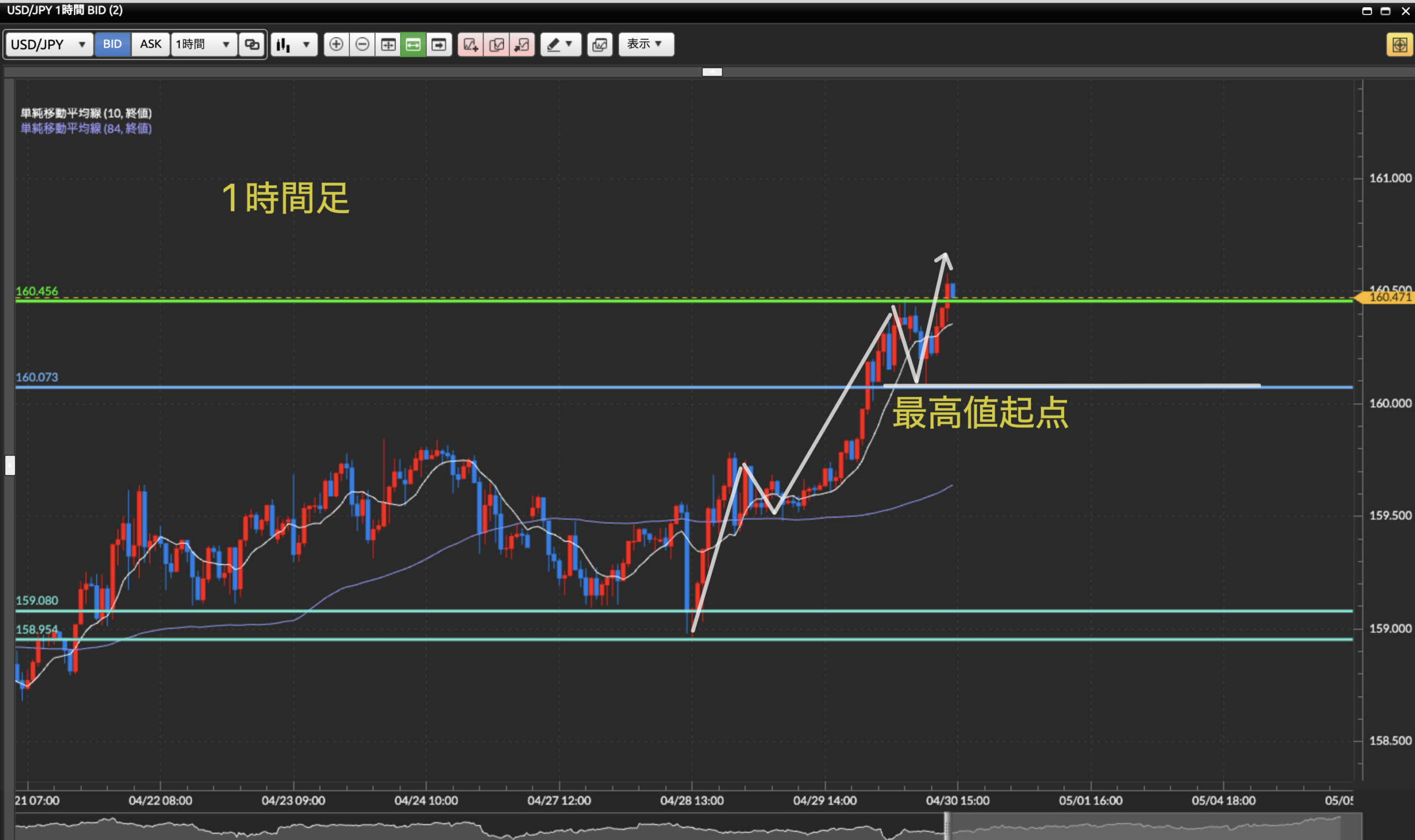The width and height of the screenshot is (1415, 840).
Task: Open the pencil drawing tools menu
Action: point(560,44)
